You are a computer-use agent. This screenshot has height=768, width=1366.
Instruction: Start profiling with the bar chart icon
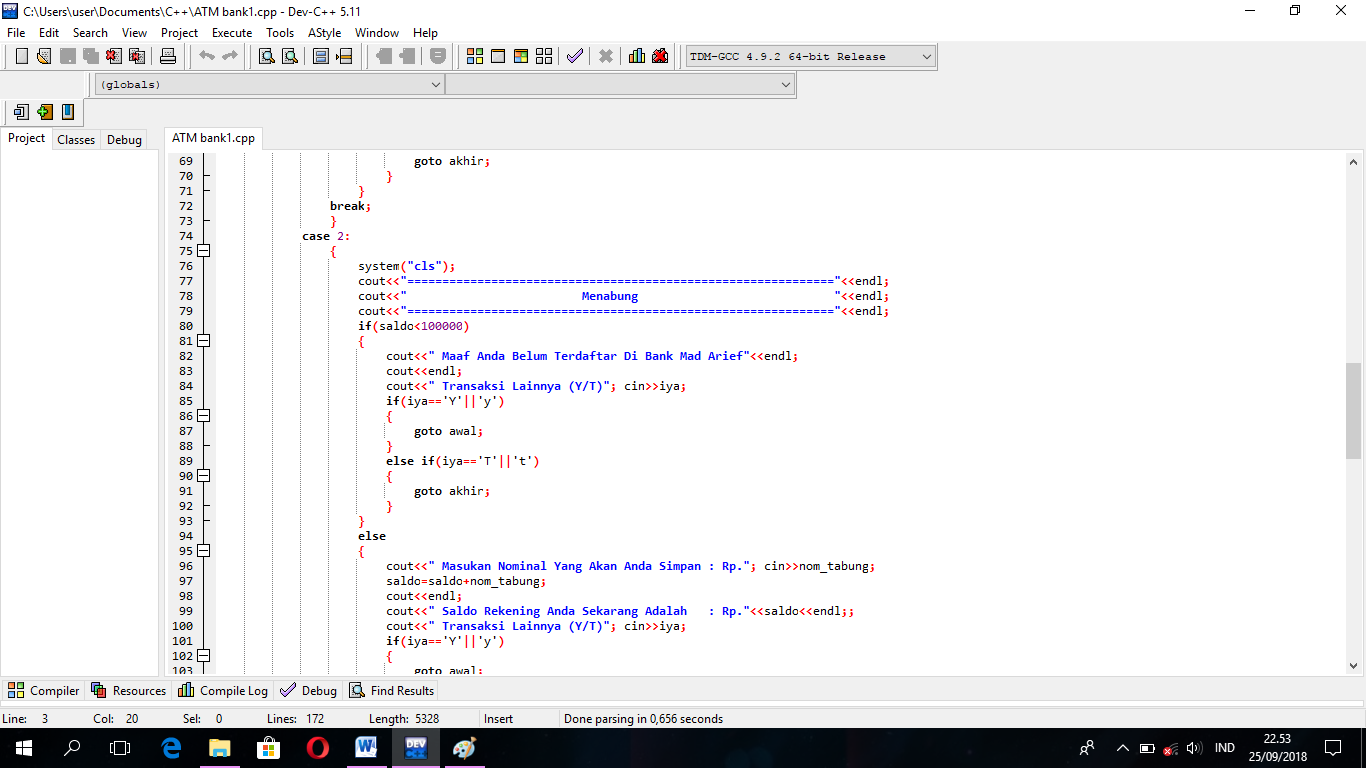pos(637,56)
